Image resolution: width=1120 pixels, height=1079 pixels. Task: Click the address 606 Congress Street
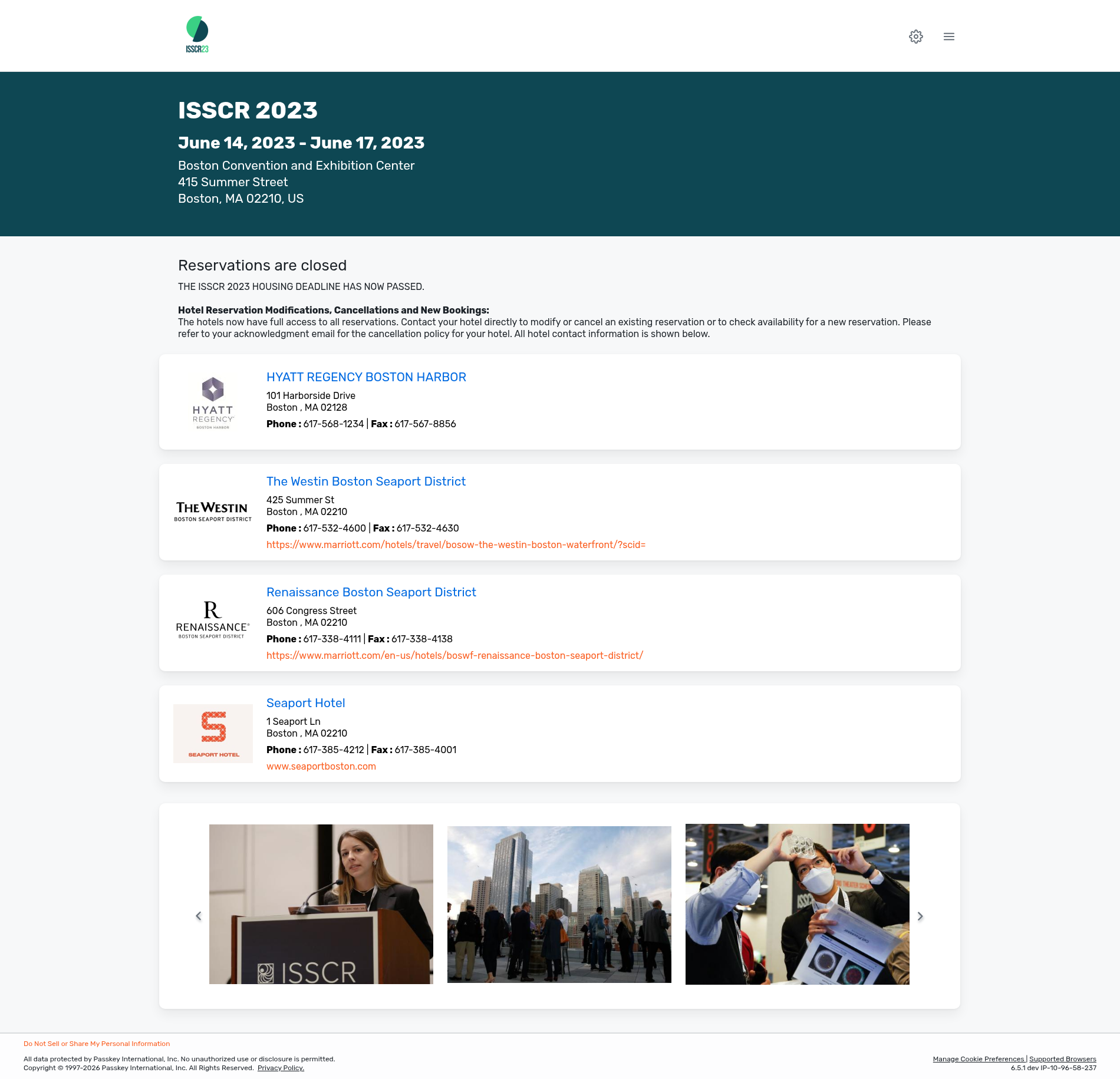point(311,611)
